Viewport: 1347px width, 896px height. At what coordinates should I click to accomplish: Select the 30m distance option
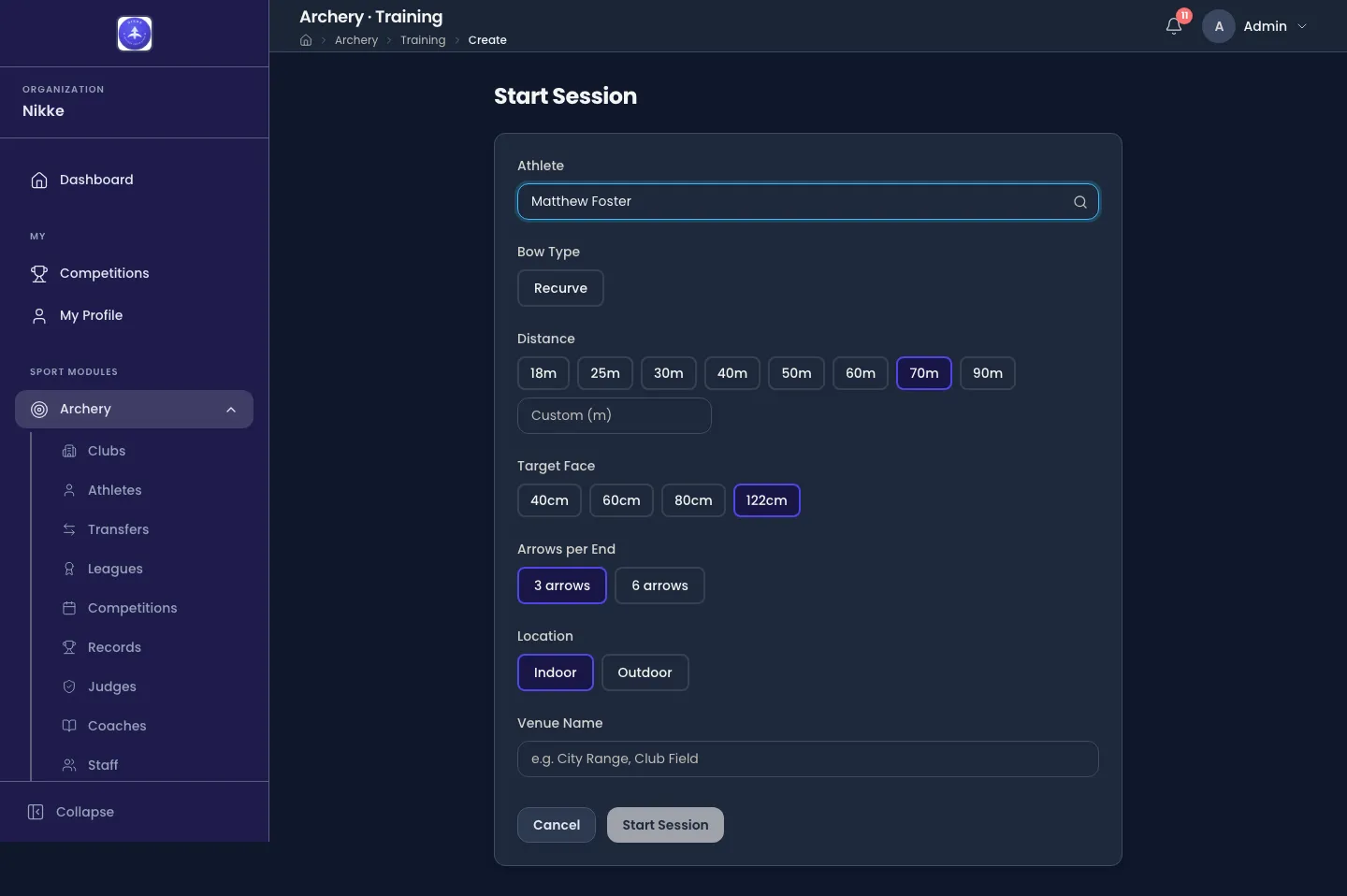click(x=669, y=373)
